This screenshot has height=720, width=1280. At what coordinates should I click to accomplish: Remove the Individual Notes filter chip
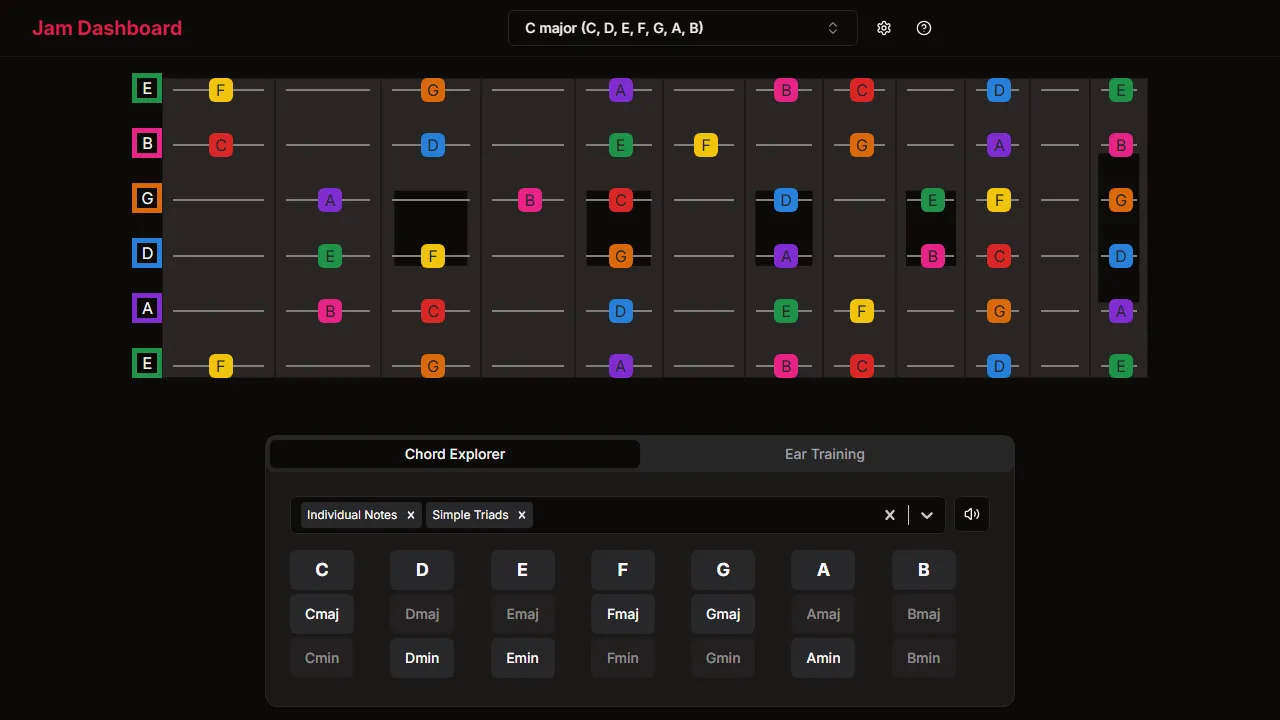pos(410,514)
